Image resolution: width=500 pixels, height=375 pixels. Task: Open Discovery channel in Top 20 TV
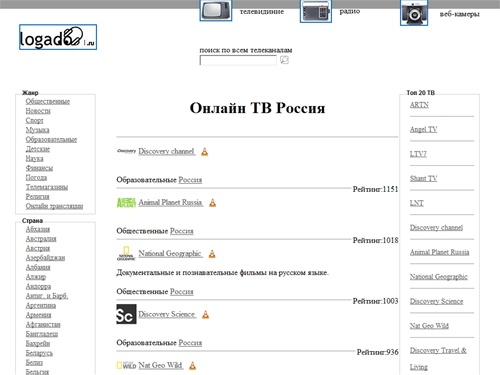436,228
